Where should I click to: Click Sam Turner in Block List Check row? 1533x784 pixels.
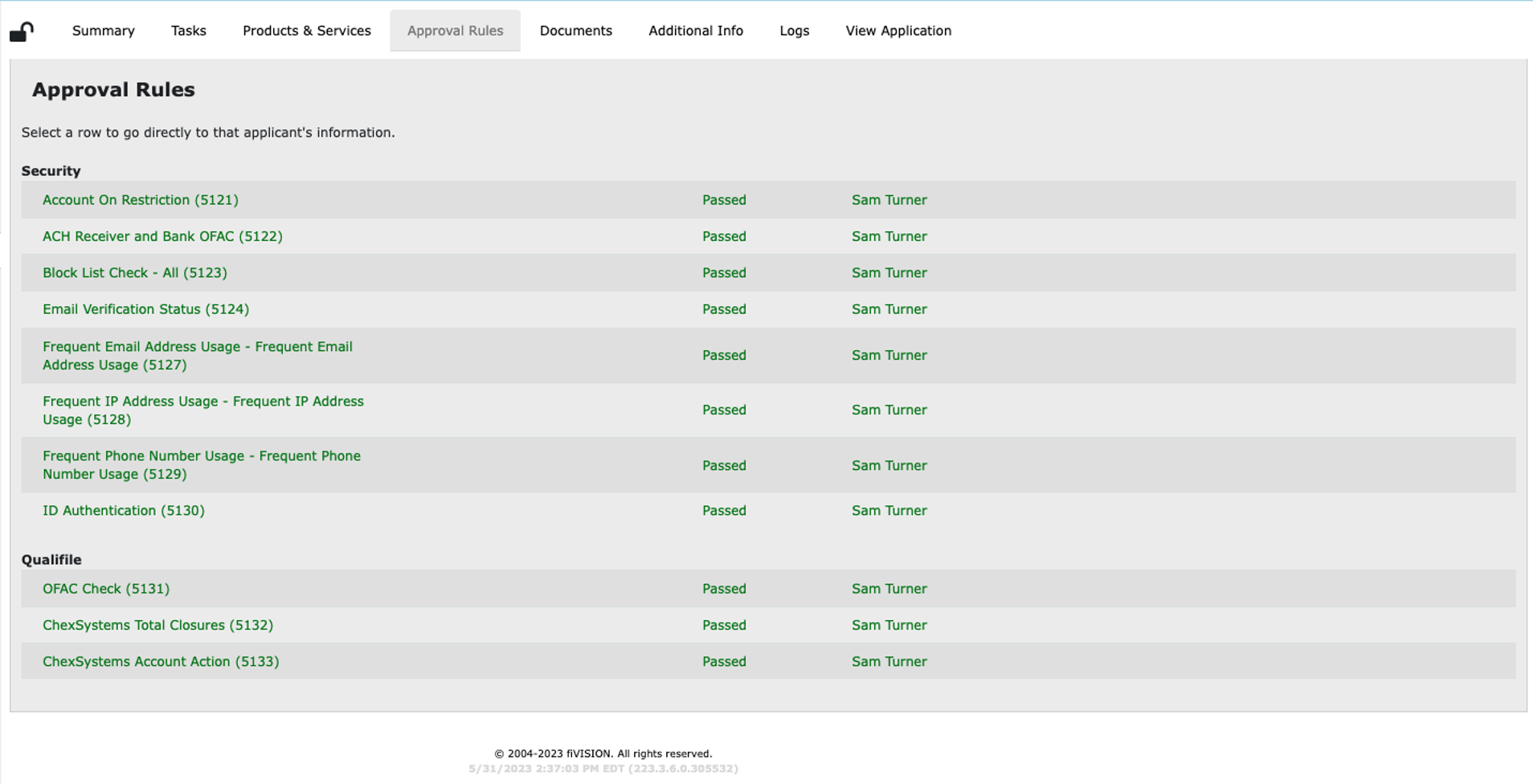point(889,273)
